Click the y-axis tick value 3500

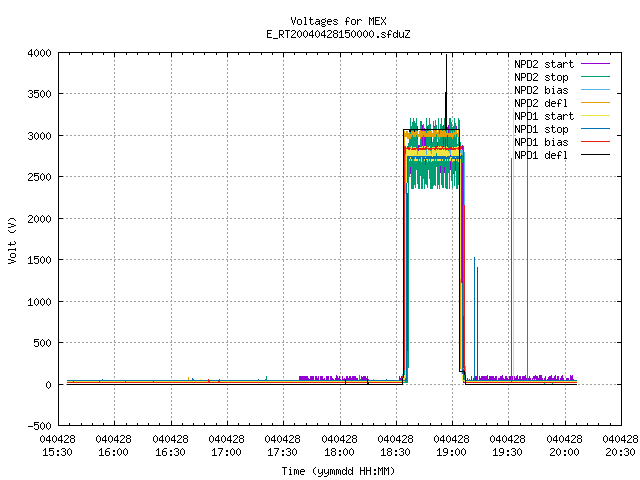[40, 95]
